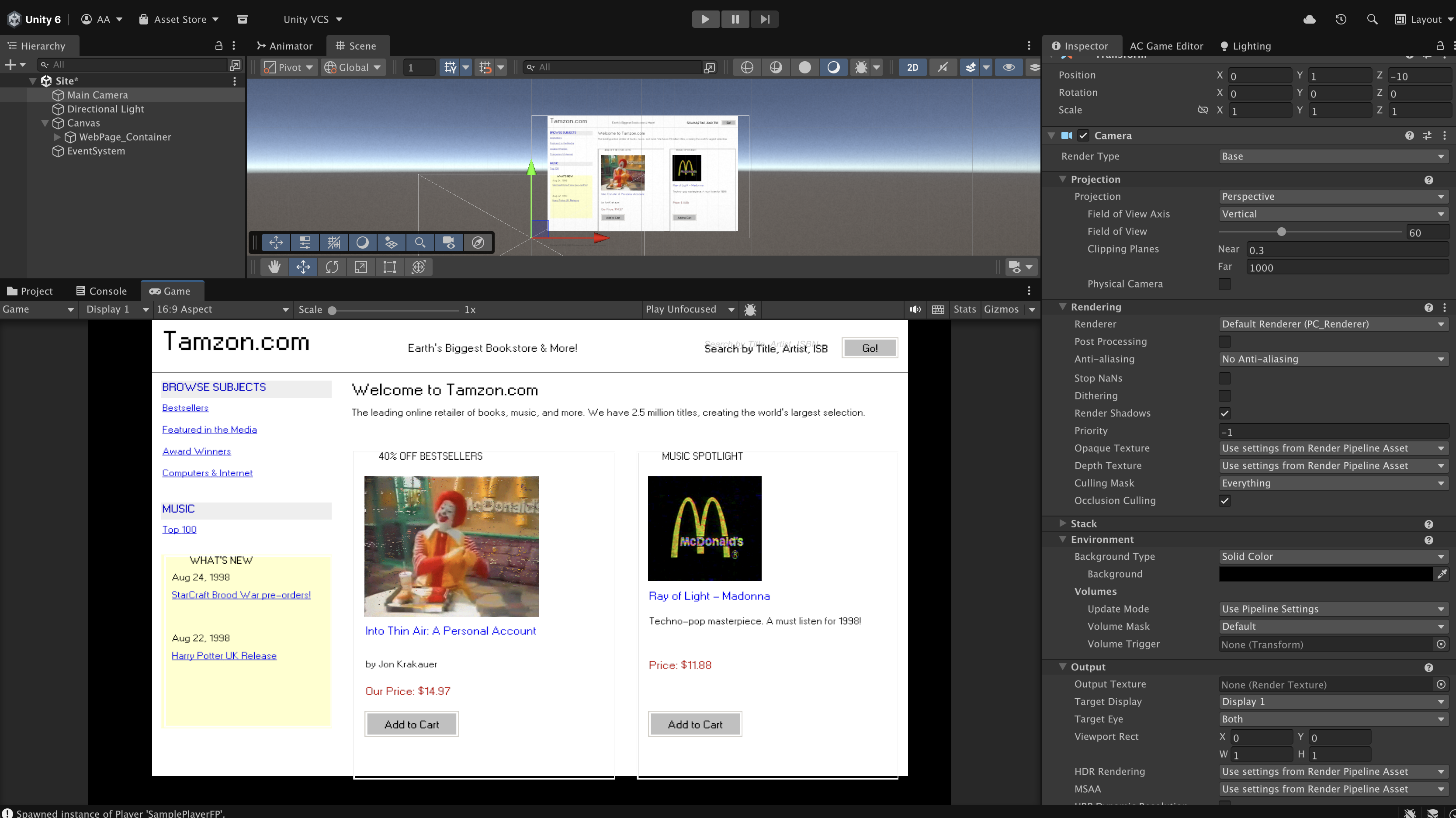
Task: Enable the Post Processing checkbox
Action: pos(1224,341)
